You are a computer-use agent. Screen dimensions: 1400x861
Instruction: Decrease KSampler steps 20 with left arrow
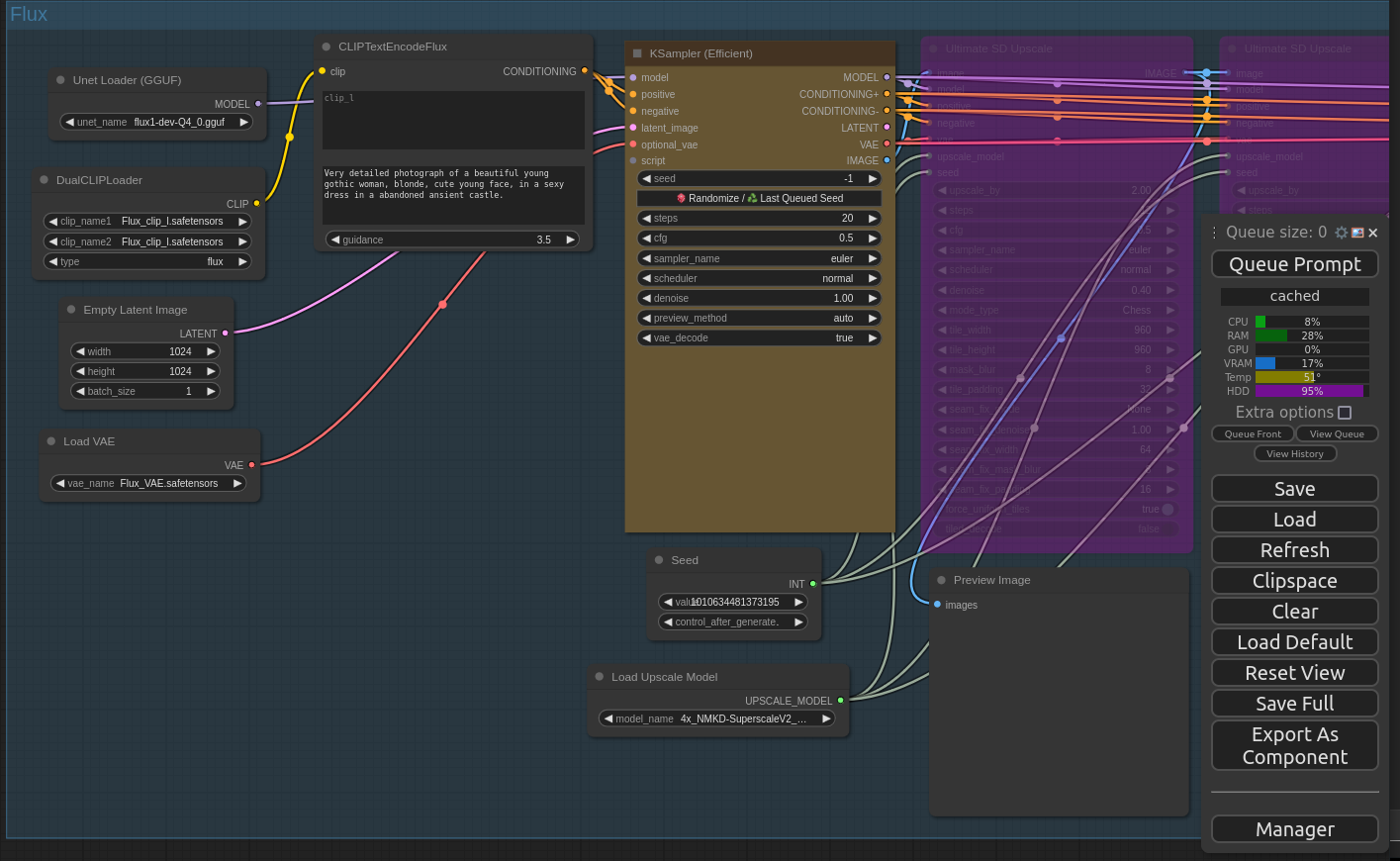point(646,218)
